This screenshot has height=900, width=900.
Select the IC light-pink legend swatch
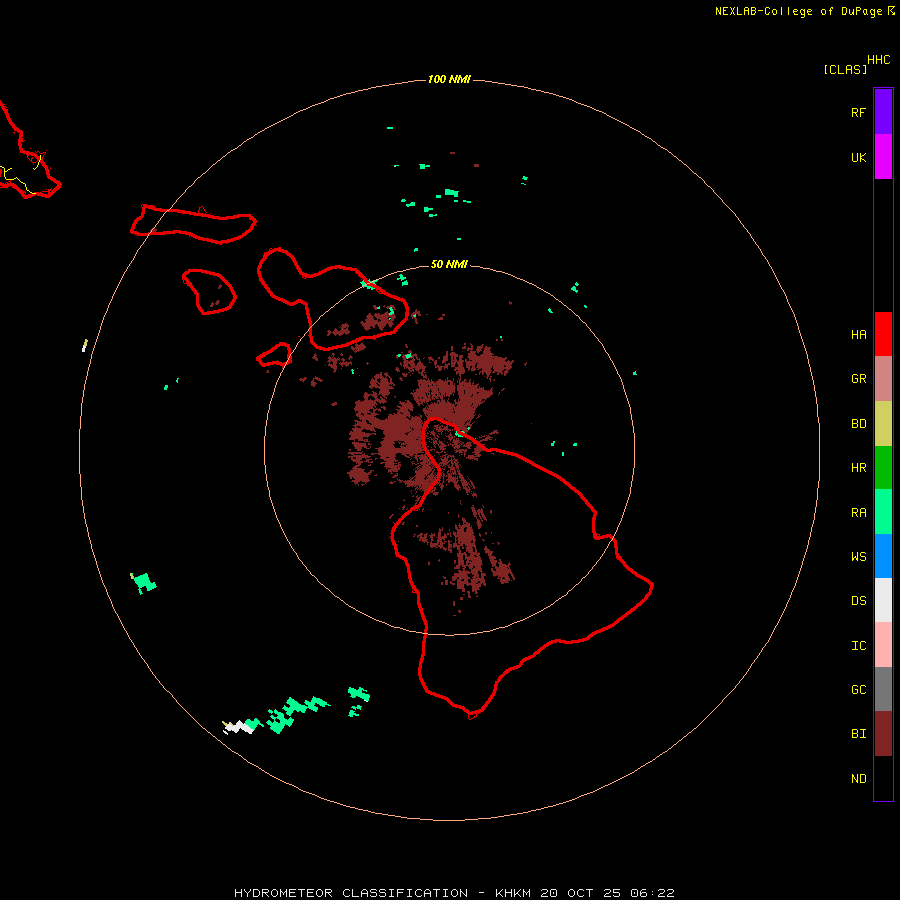883,645
